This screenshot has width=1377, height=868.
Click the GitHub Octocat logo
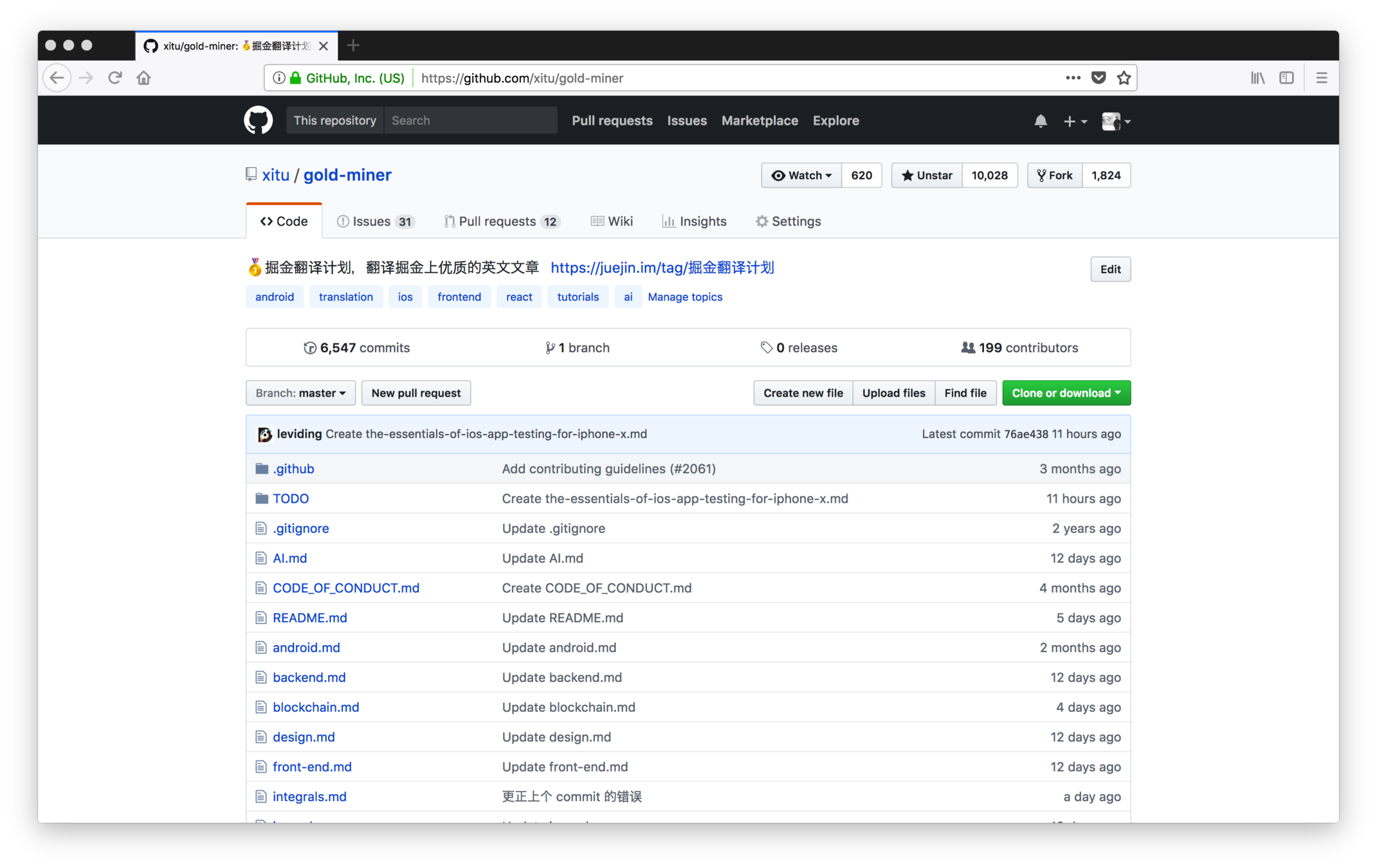[258, 120]
